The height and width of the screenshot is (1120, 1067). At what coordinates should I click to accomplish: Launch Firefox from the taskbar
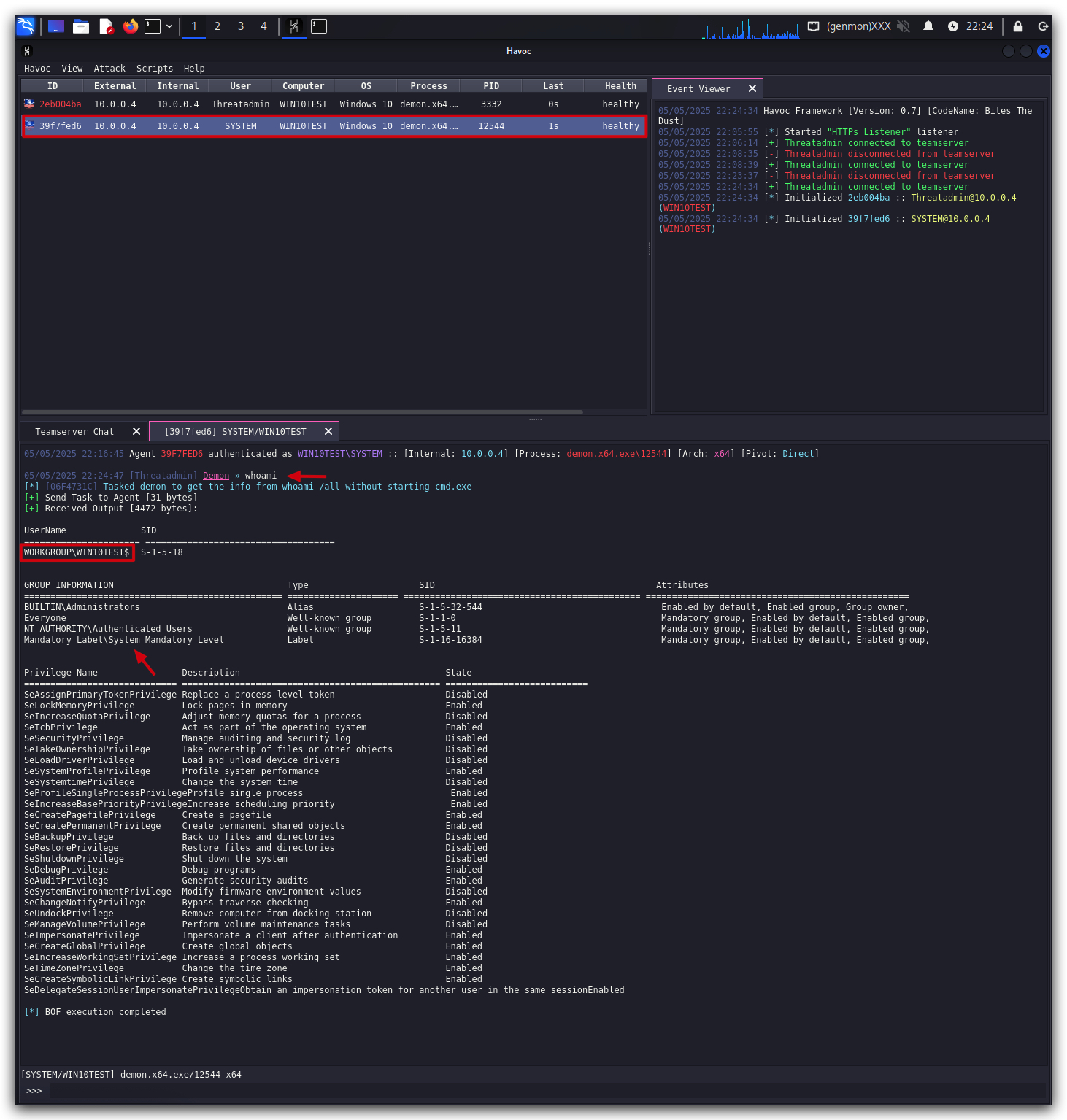131,26
